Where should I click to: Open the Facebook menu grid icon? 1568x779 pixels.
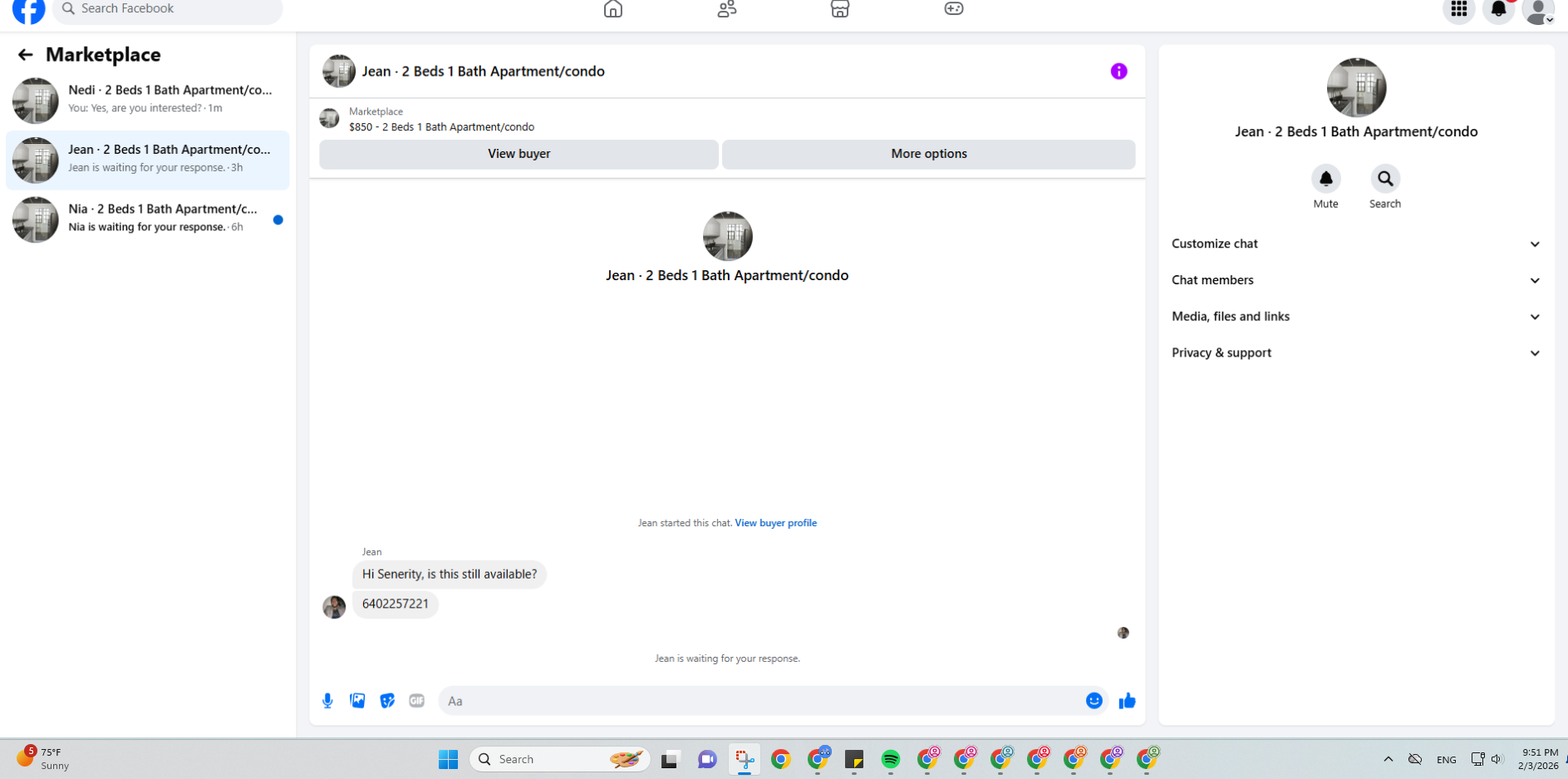[1459, 9]
